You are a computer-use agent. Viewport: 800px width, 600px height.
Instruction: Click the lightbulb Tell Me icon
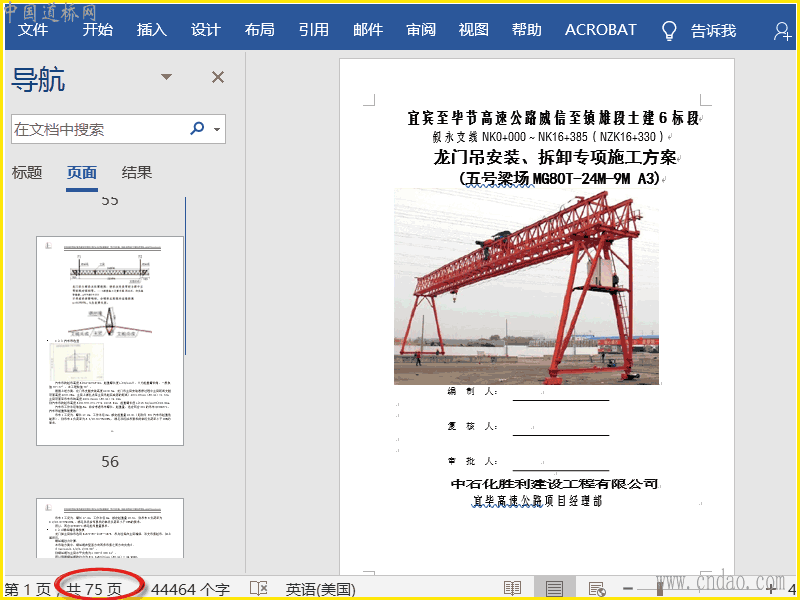coord(669,31)
